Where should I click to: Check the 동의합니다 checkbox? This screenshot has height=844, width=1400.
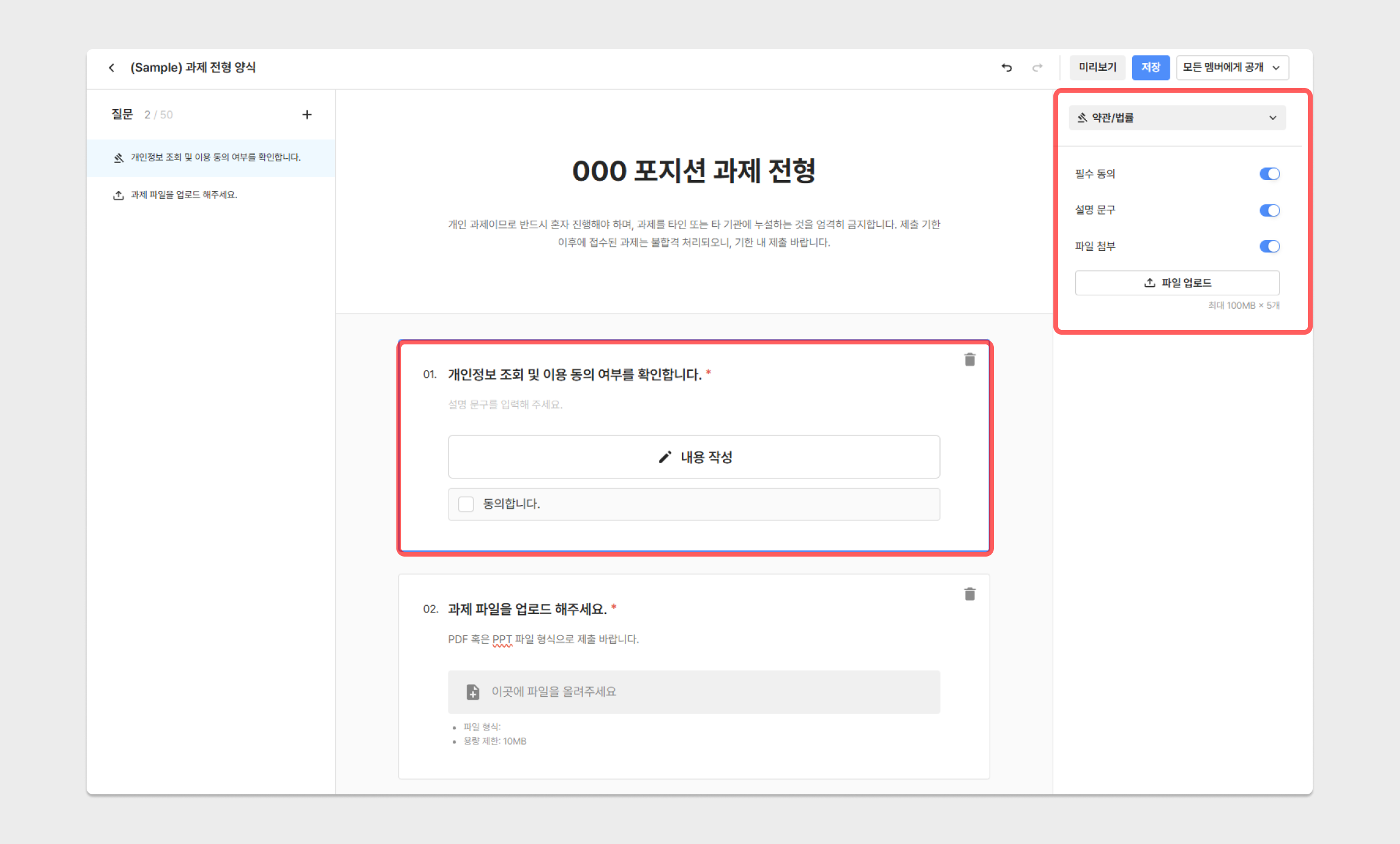tap(466, 504)
